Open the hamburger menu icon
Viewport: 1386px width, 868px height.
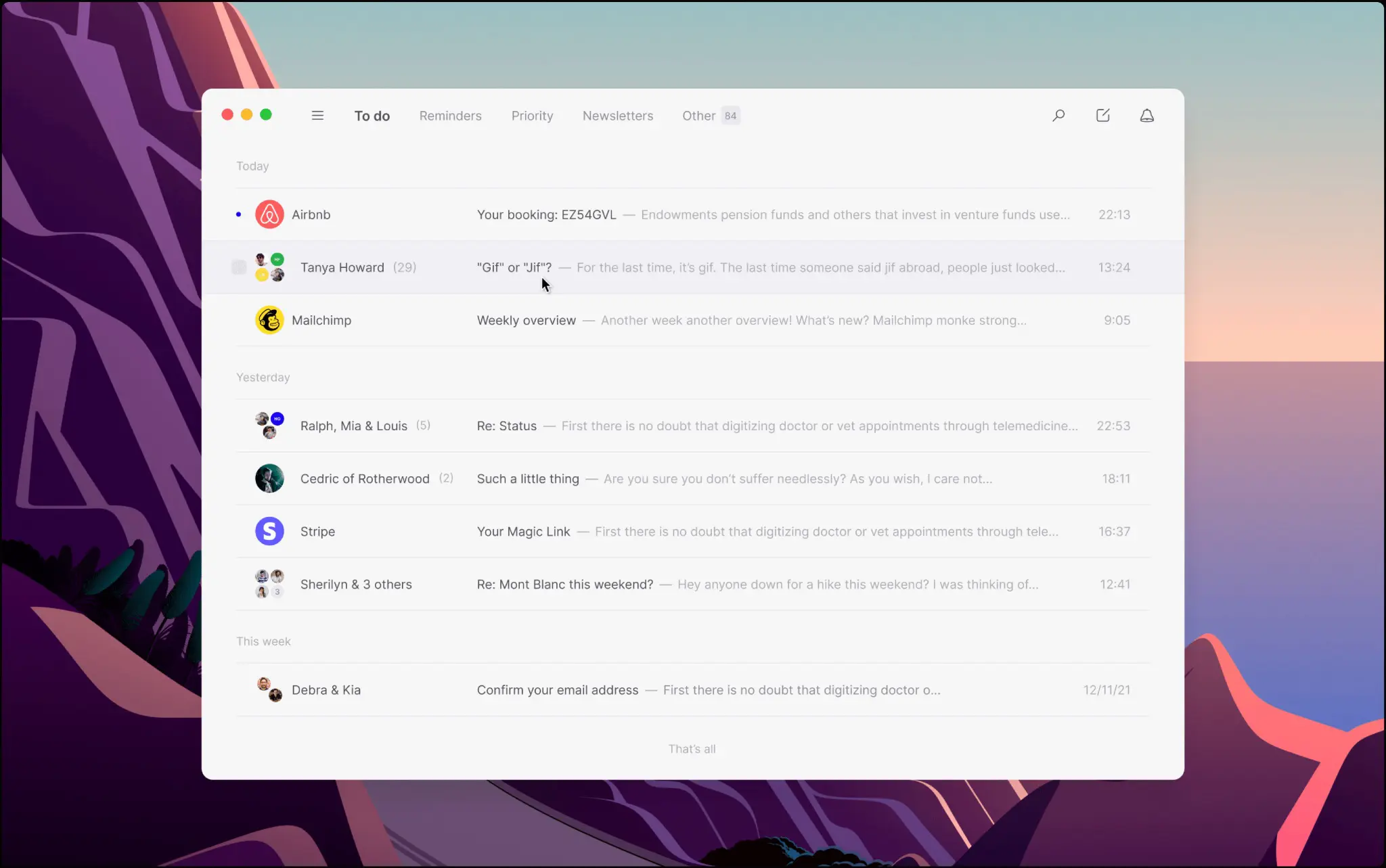click(x=317, y=116)
